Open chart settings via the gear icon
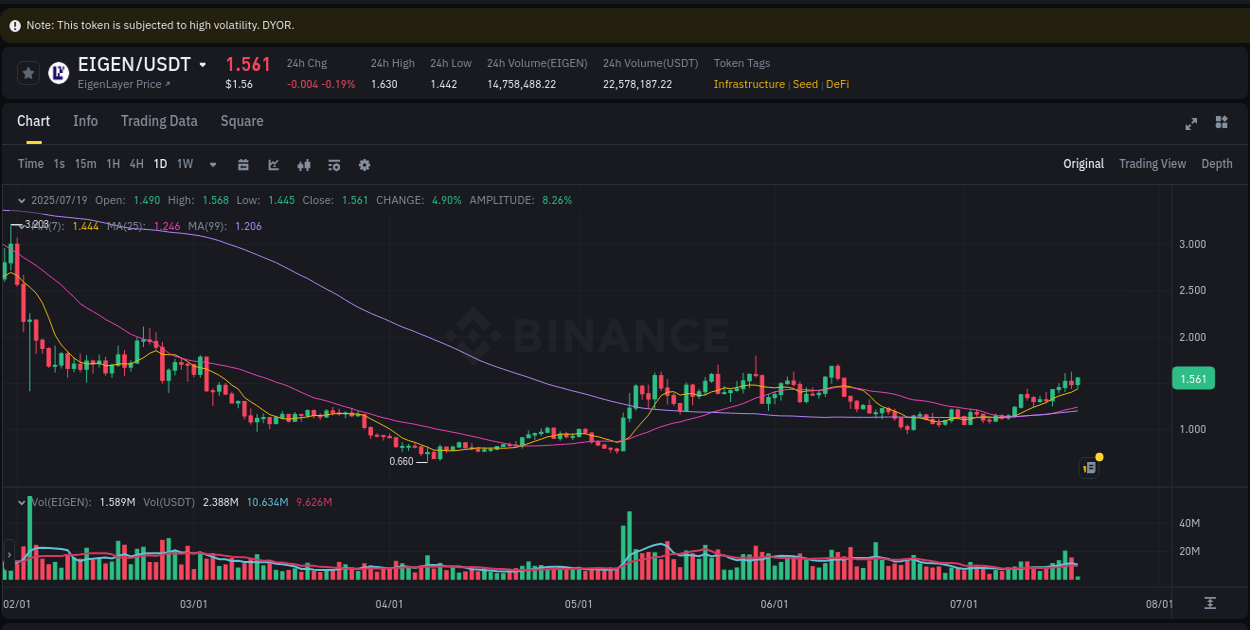Screen dimensions: 1250x630 click(x=364, y=164)
